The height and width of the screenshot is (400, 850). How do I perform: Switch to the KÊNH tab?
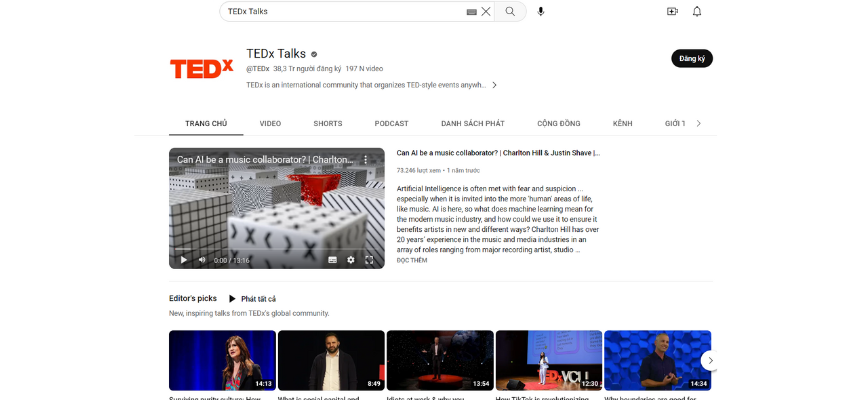[x=623, y=124]
